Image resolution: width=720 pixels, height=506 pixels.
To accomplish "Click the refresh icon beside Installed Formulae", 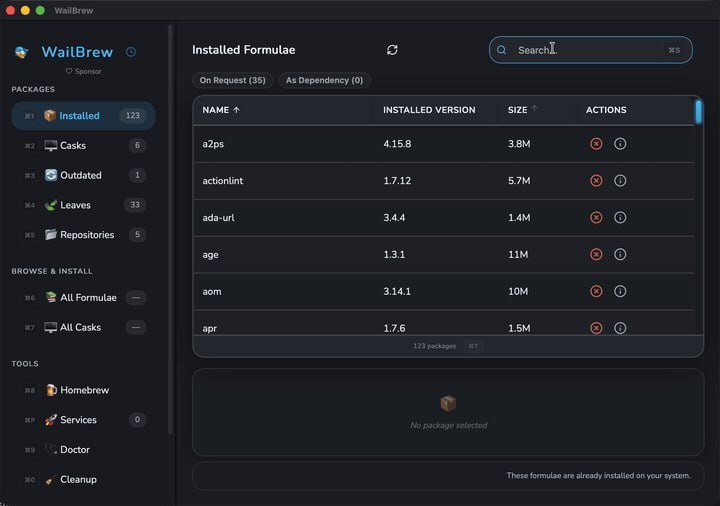I will pyautogui.click(x=392, y=50).
